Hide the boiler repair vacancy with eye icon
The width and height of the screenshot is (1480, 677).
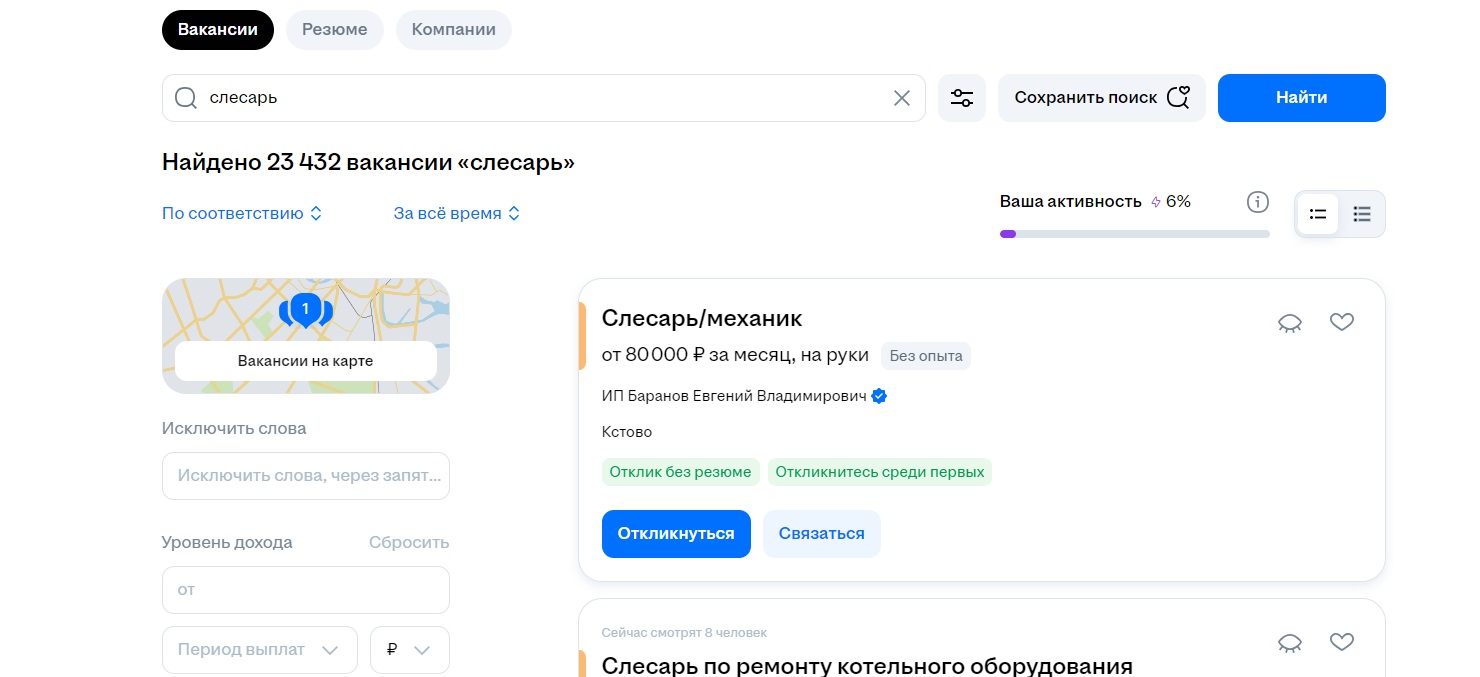click(x=1290, y=642)
